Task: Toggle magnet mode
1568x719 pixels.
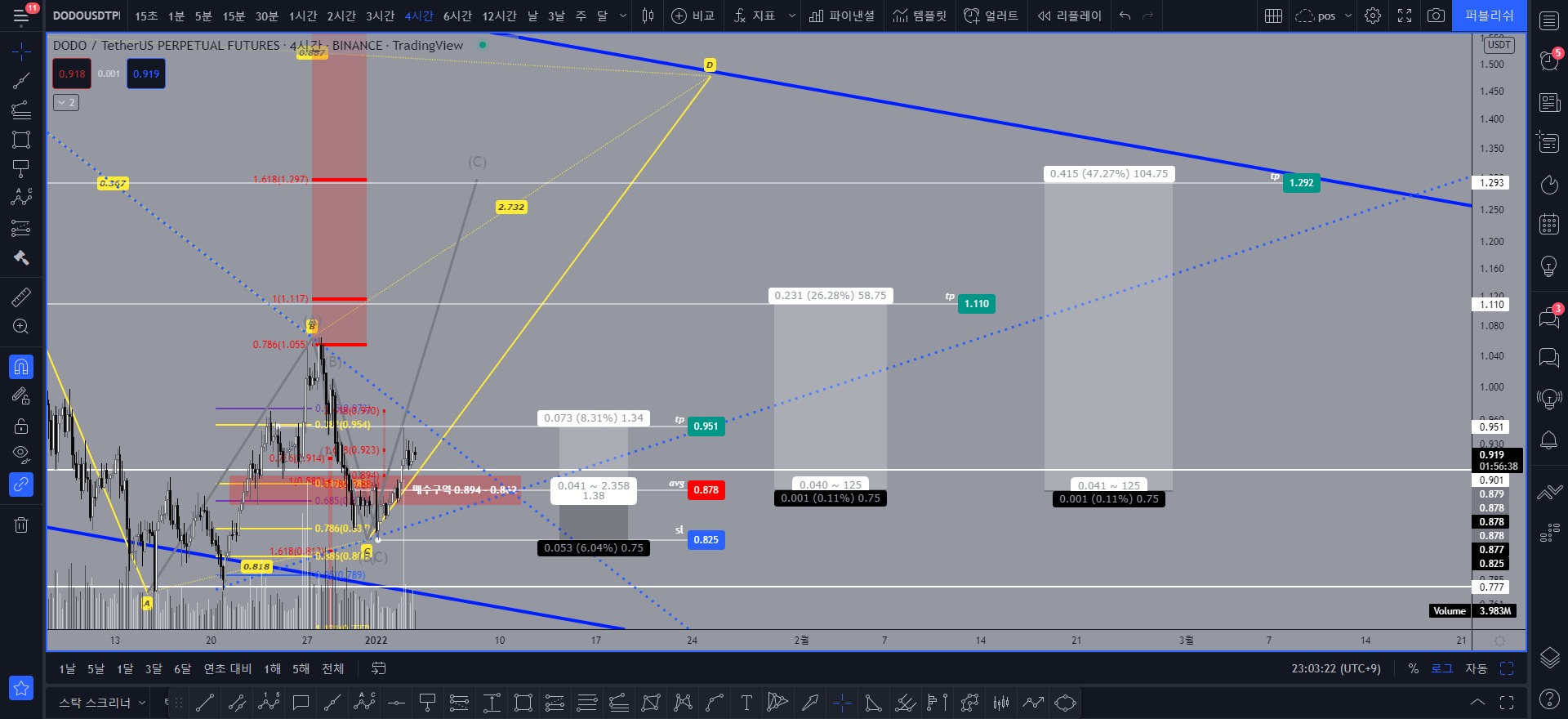Action: pyautogui.click(x=21, y=367)
